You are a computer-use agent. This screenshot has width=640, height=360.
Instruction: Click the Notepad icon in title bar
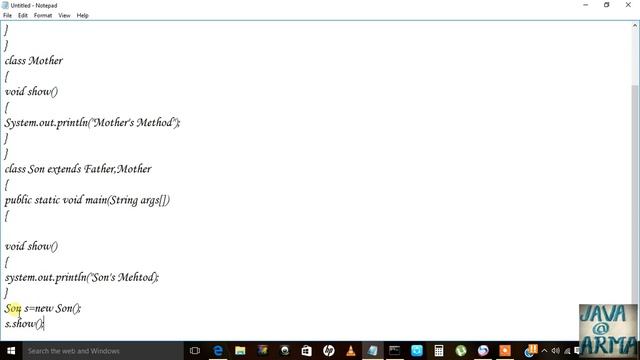point(5,5)
